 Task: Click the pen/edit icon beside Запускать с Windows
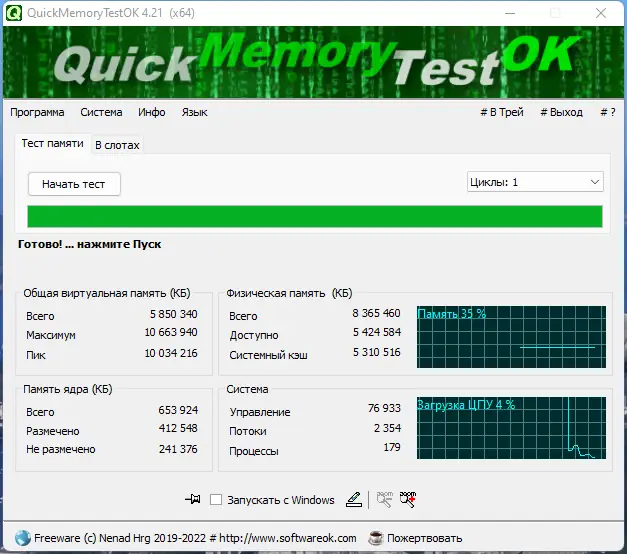tap(353, 500)
